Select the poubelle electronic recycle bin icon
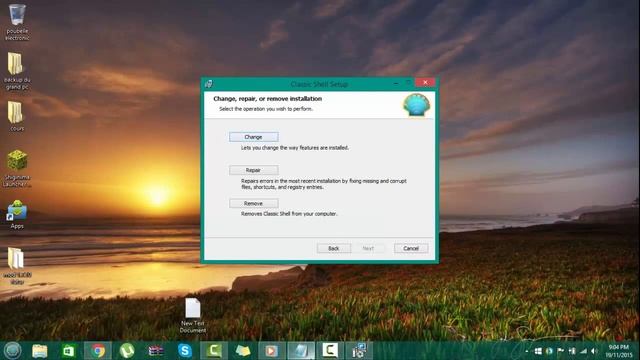Screen dimensions: 640x360 tap(17, 22)
